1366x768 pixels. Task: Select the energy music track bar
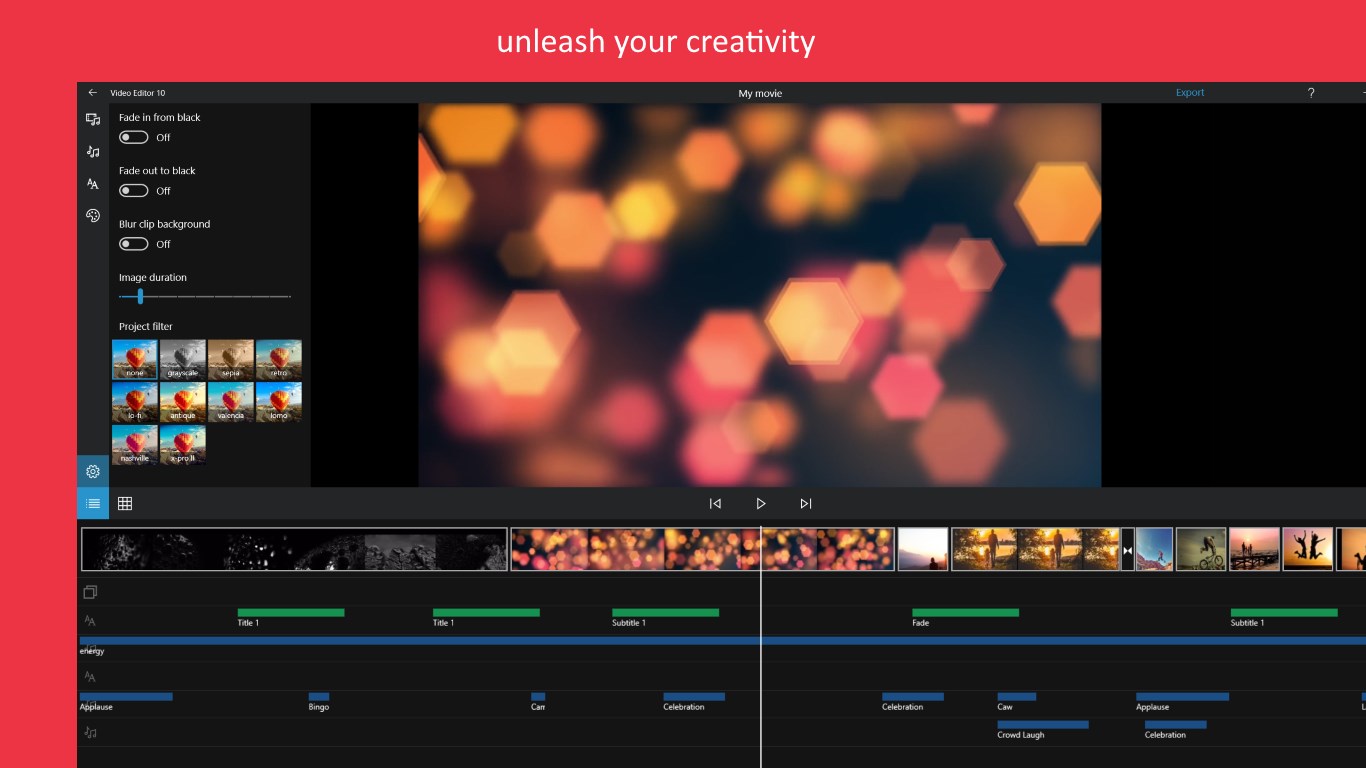(722, 640)
